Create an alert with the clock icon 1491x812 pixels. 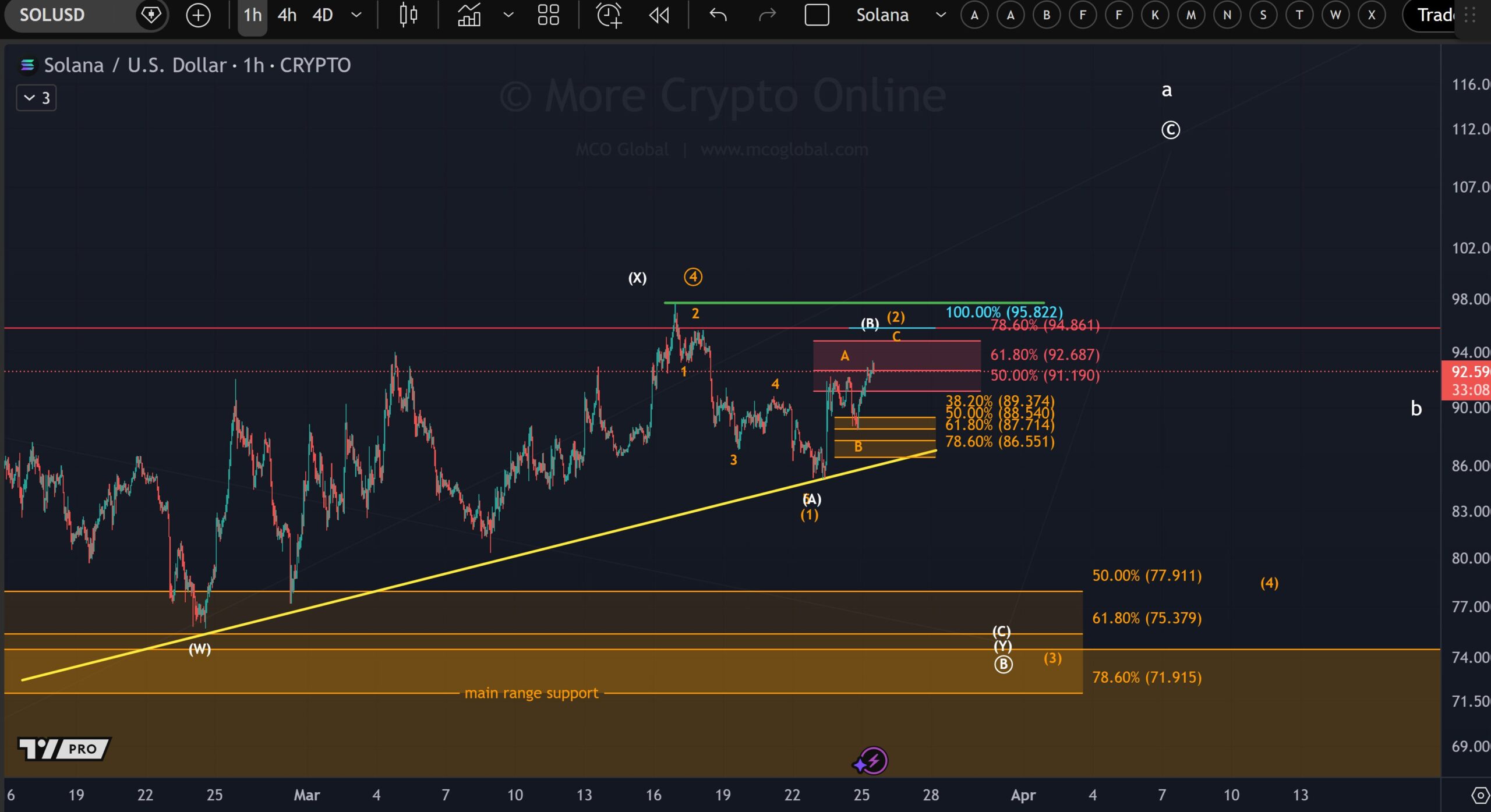pyautogui.click(x=609, y=15)
